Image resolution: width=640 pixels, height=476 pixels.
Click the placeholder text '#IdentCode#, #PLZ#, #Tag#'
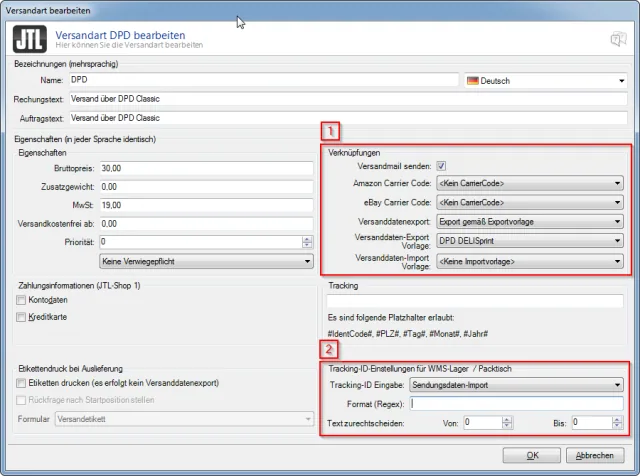point(376,334)
